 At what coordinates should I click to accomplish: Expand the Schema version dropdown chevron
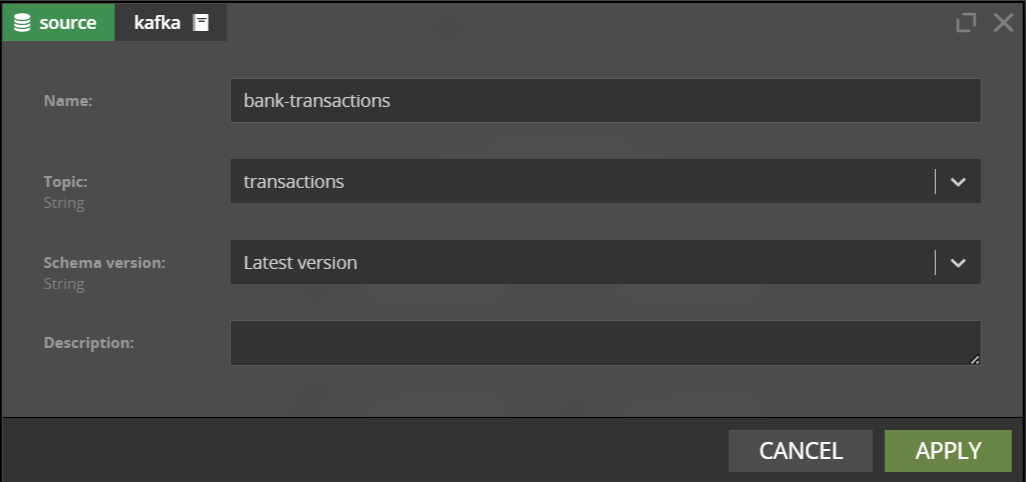[958, 263]
